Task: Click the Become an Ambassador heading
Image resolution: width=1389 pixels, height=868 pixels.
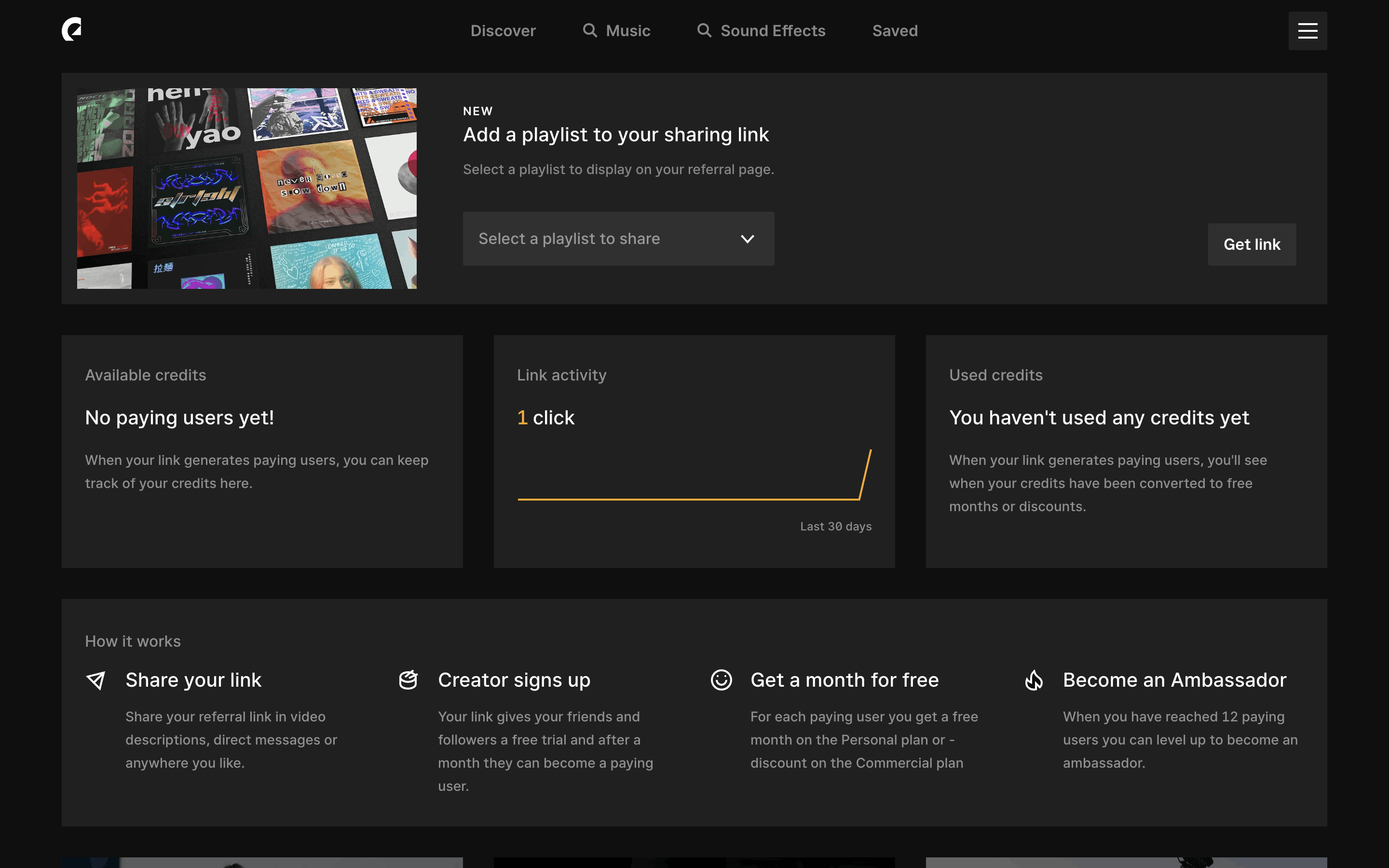Action: (x=1174, y=680)
